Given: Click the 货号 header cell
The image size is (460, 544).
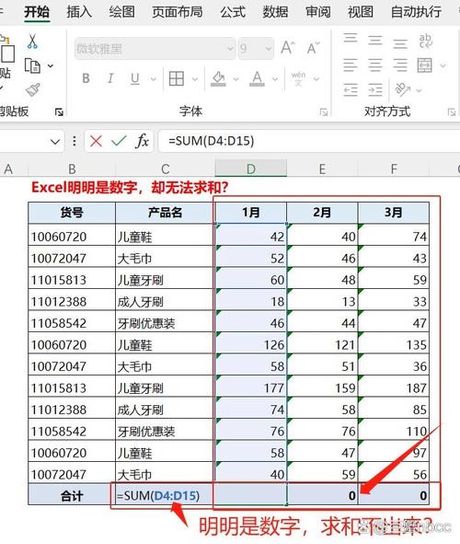Looking at the screenshot, I should coord(72,212).
